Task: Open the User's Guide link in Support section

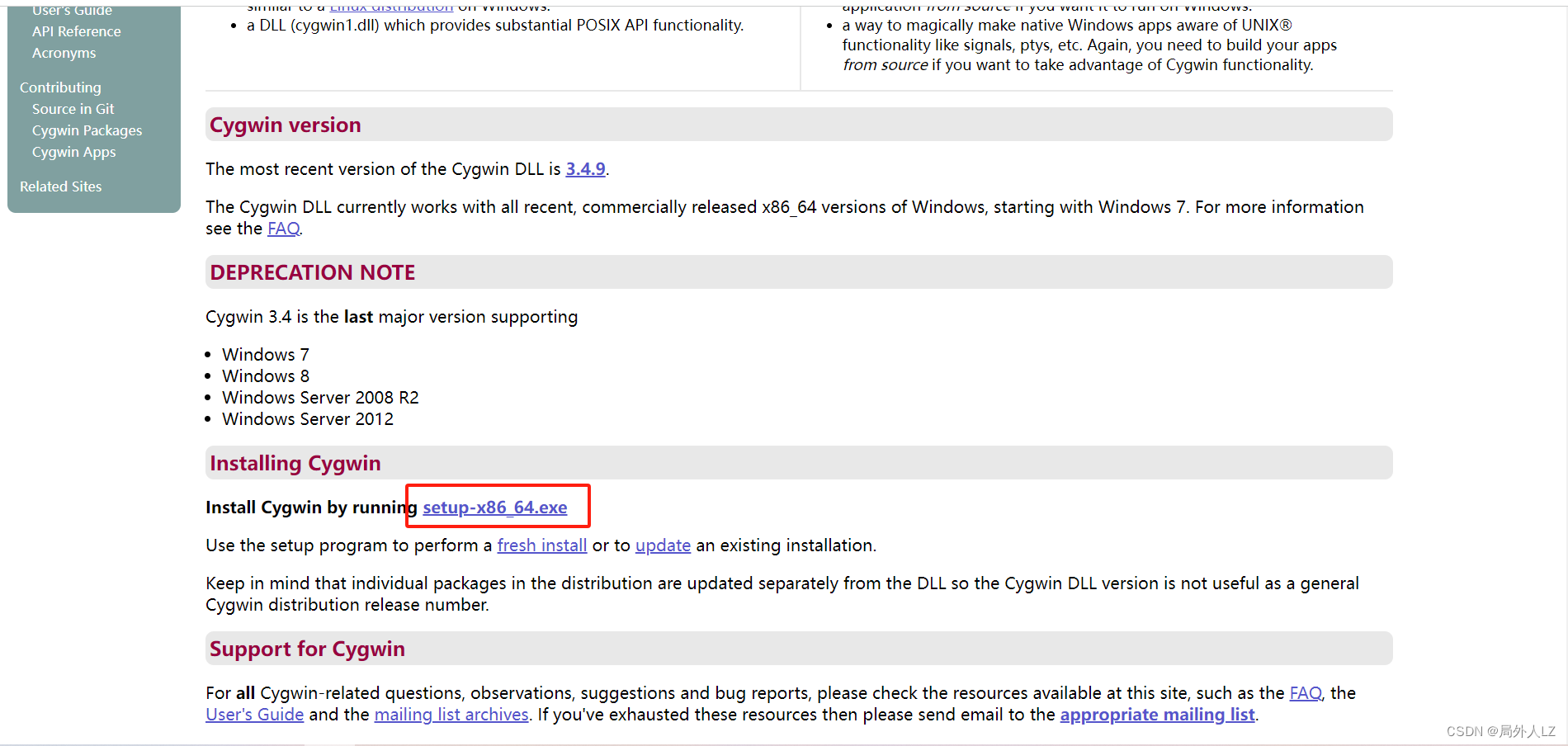Action: coord(254,715)
